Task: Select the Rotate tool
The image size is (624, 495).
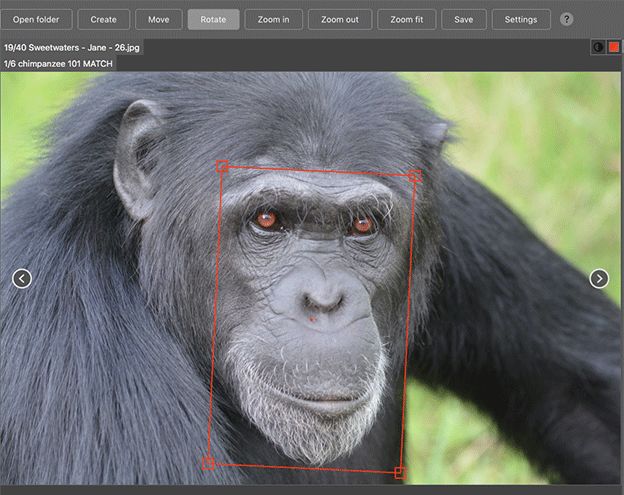Action: (213, 19)
